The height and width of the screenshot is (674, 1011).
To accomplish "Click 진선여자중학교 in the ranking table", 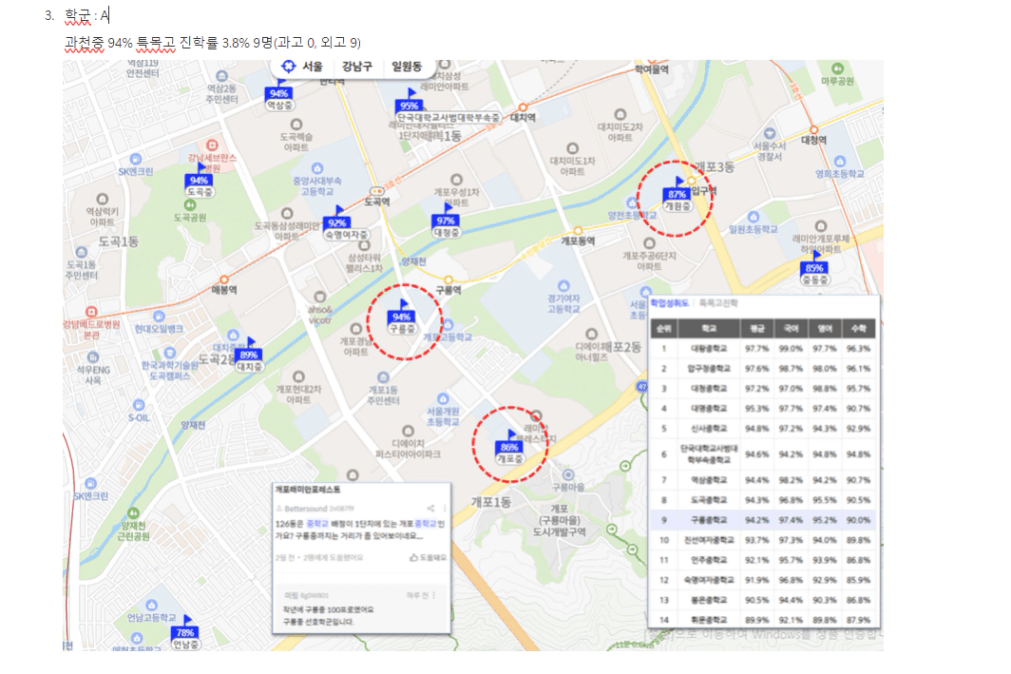I will click(709, 540).
